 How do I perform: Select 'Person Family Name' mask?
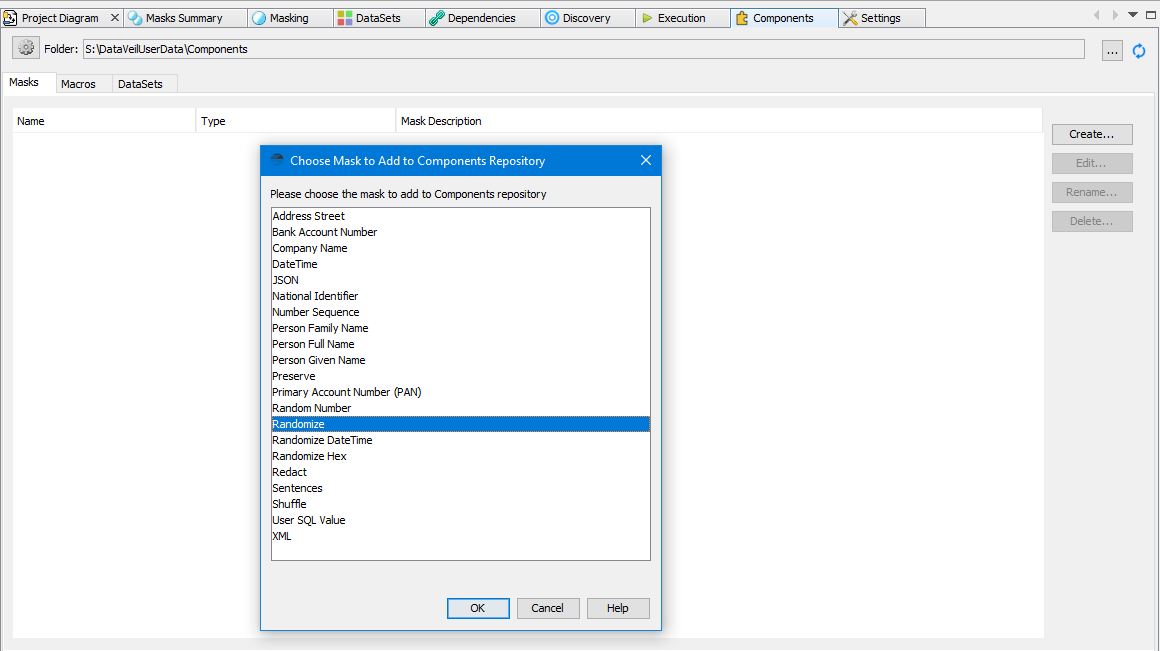coord(461,328)
